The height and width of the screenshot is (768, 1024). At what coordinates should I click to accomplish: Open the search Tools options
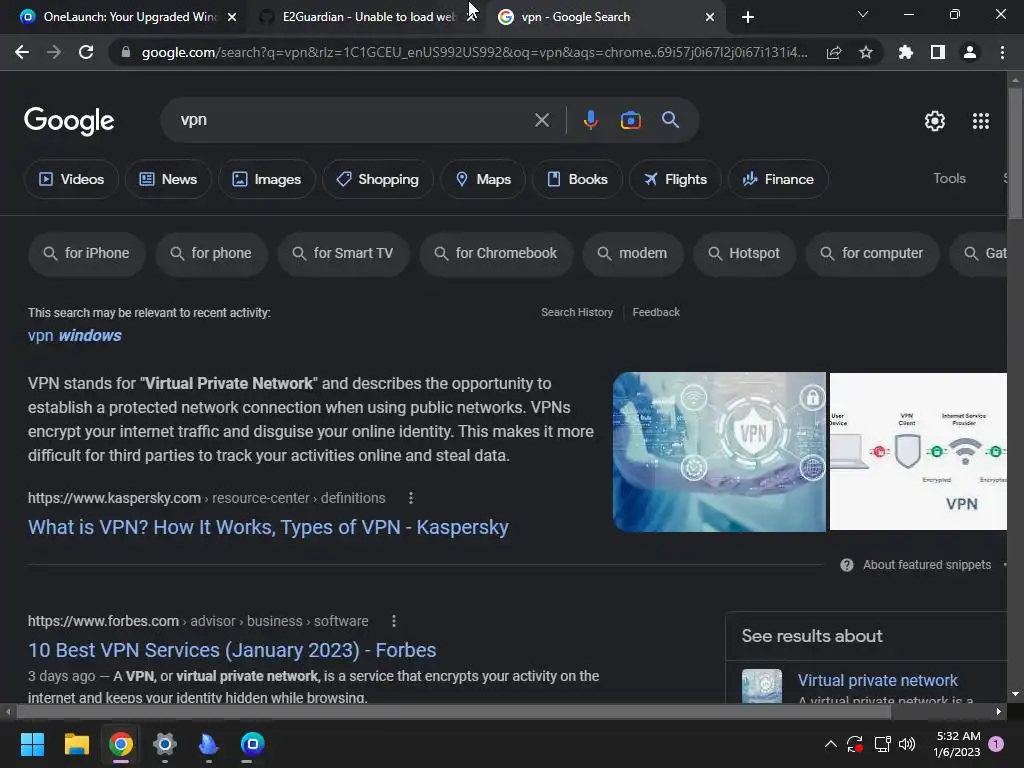[x=949, y=178]
